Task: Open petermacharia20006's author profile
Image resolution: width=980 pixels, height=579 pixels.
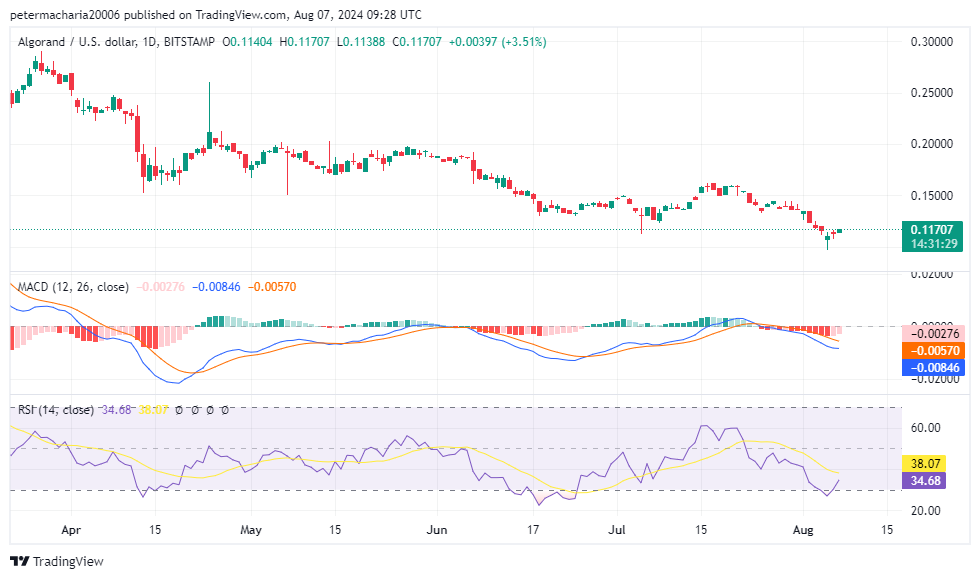Action: point(63,15)
